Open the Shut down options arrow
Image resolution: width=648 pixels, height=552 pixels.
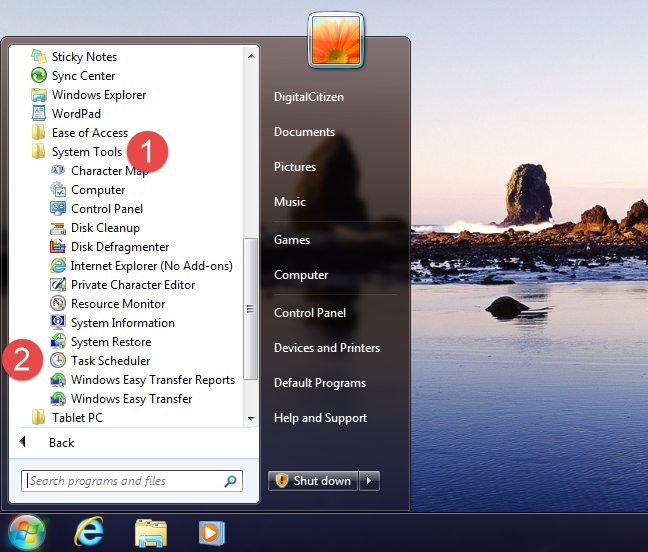click(369, 481)
